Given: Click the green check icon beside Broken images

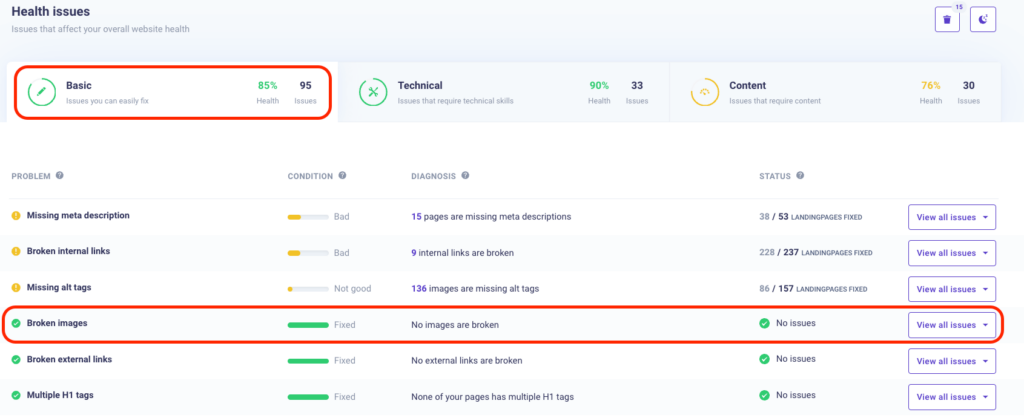Looking at the screenshot, I should point(16,324).
